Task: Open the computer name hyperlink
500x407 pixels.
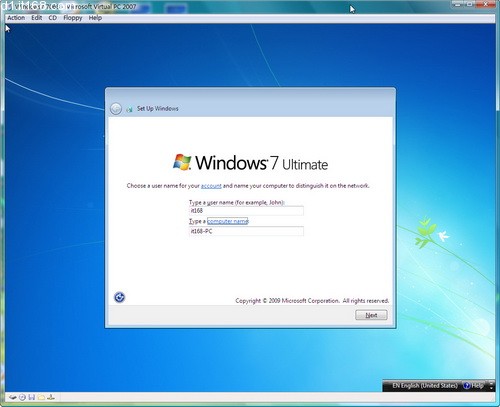Action: pos(228,221)
